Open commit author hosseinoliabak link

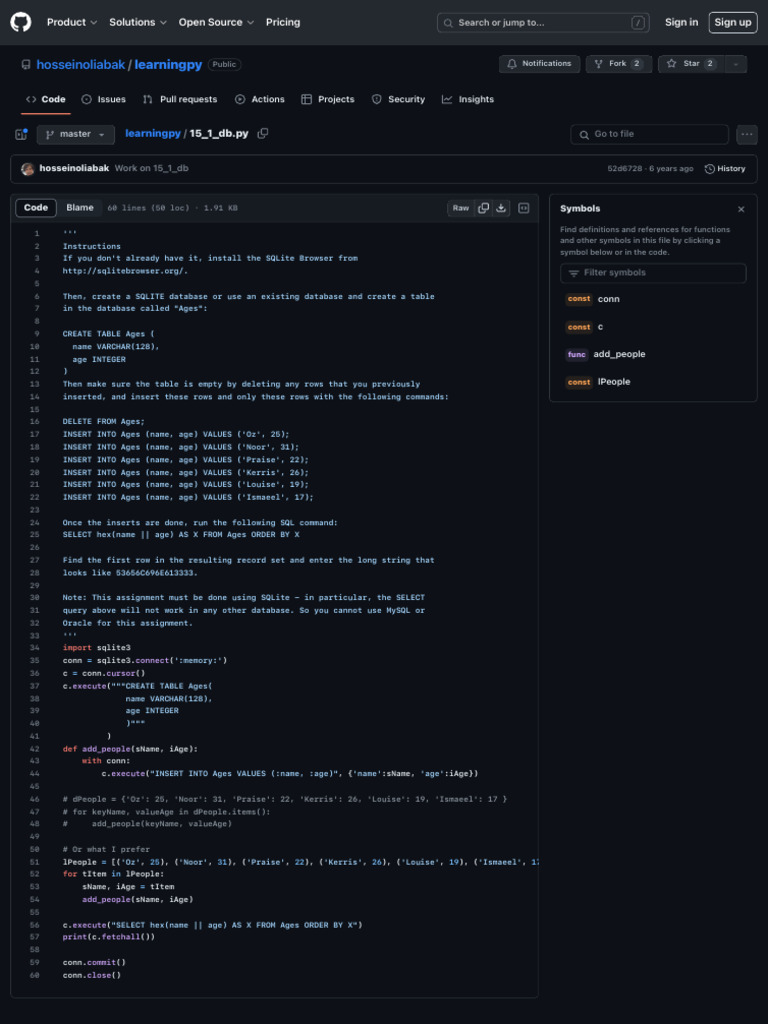click(x=74, y=168)
